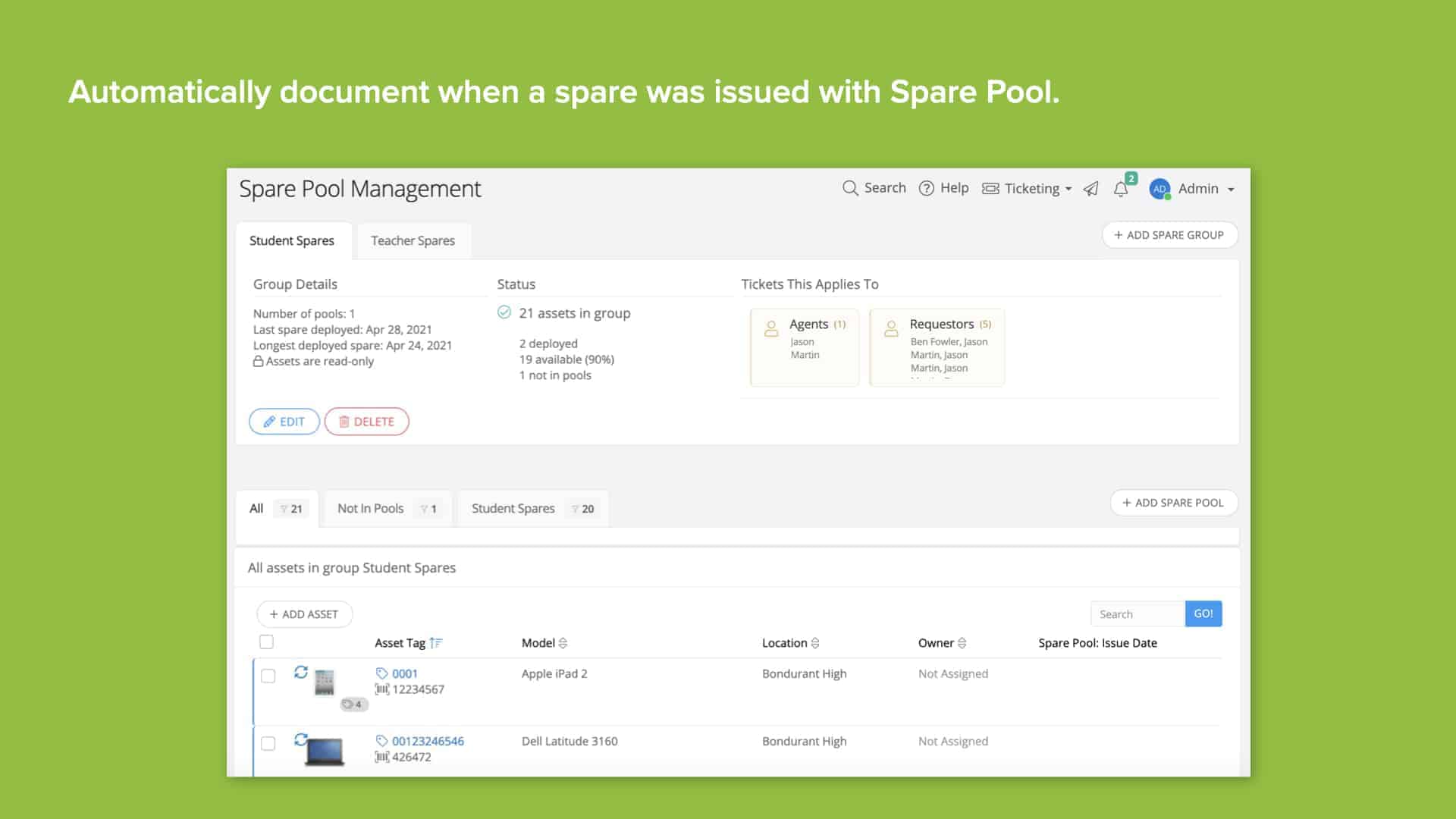1456x819 pixels.
Task: Click the ADD SPARE GROUP button
Action: pyautogui.click(x=1170, y=234)
